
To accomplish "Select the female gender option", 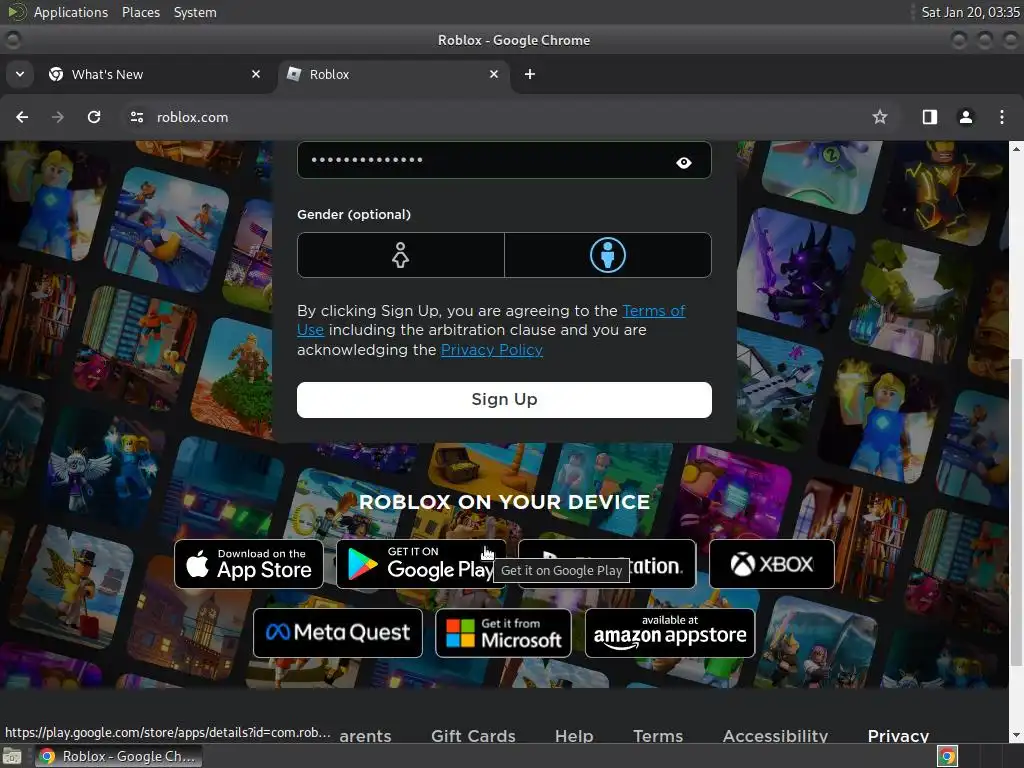I will click(400, 255).
